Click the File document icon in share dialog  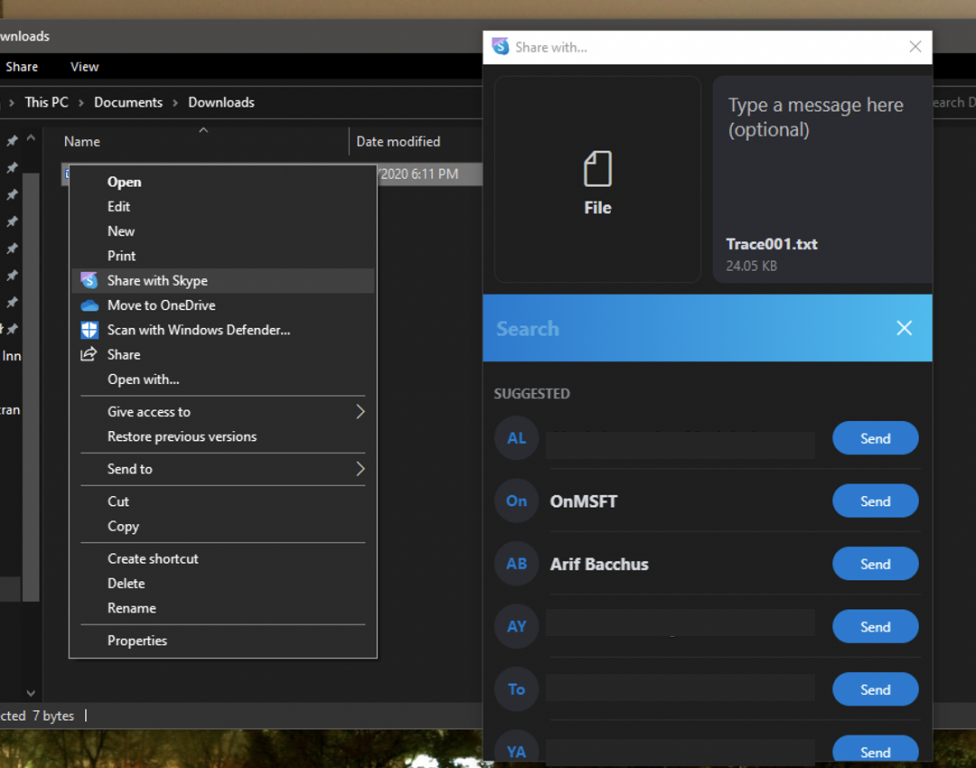coord(597,169)
